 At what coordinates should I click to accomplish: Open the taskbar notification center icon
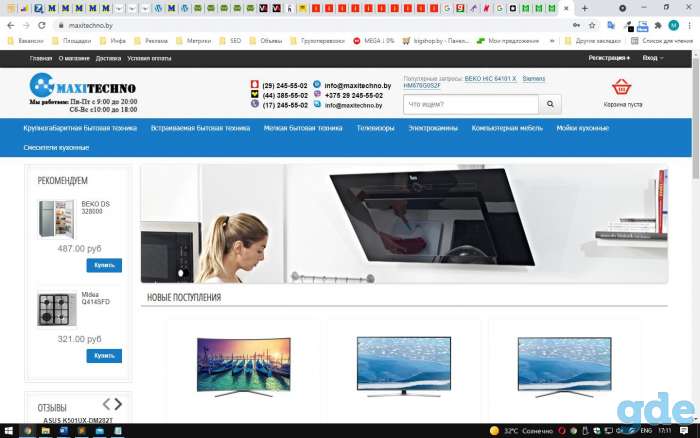684,431
